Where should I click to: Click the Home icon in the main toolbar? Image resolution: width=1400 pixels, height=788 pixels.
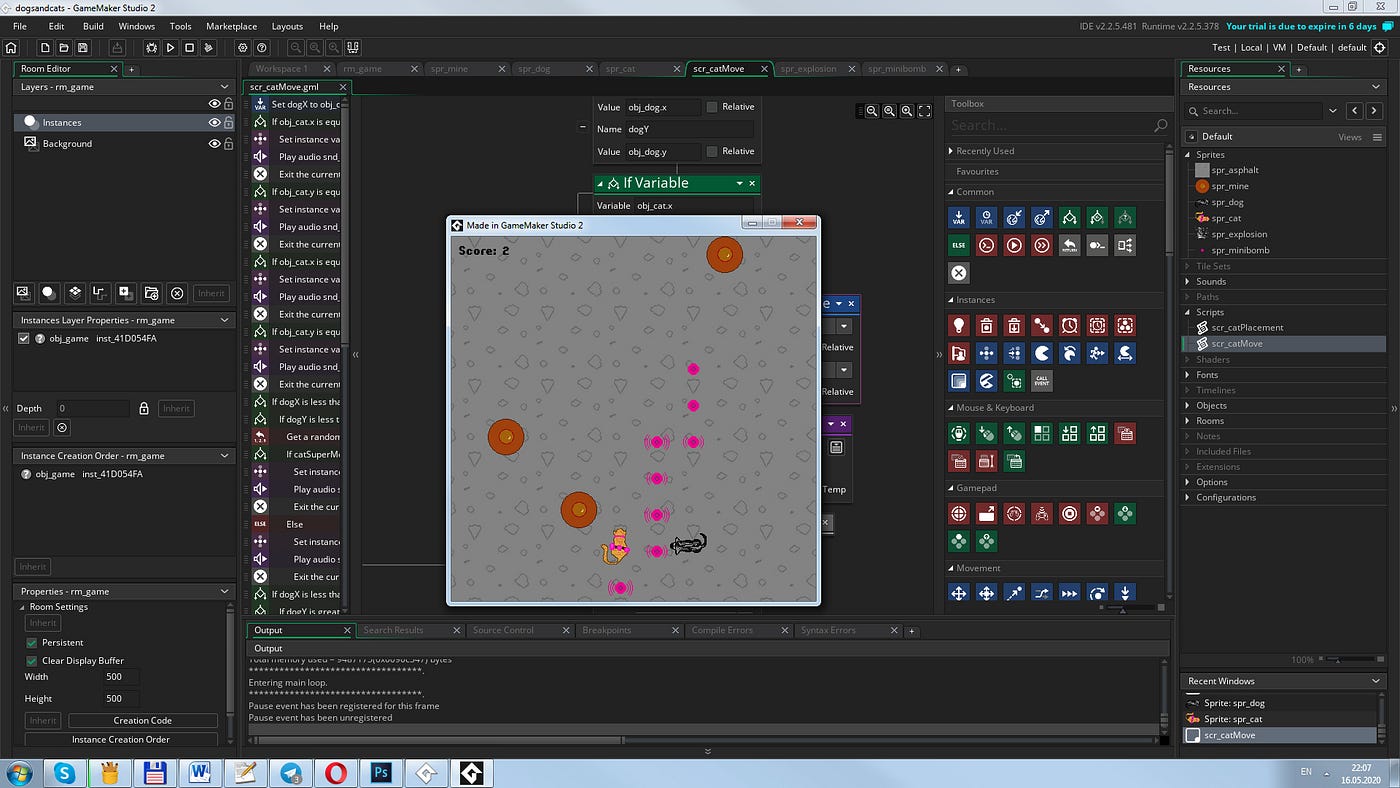click(11, 47)
